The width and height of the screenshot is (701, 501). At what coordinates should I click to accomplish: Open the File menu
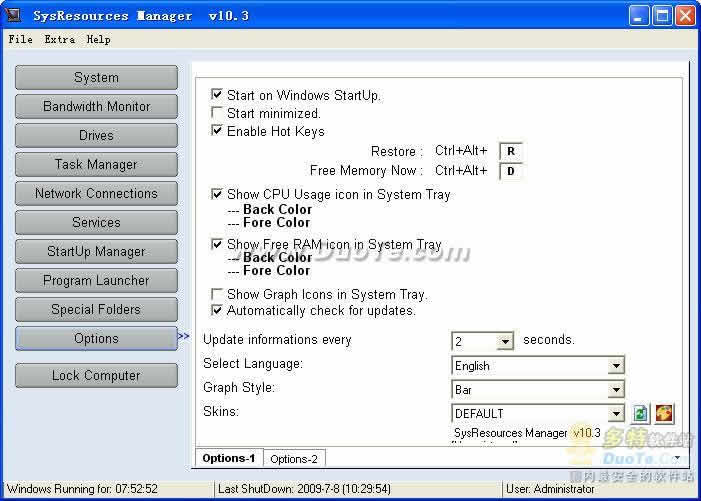tap(20, 39)
